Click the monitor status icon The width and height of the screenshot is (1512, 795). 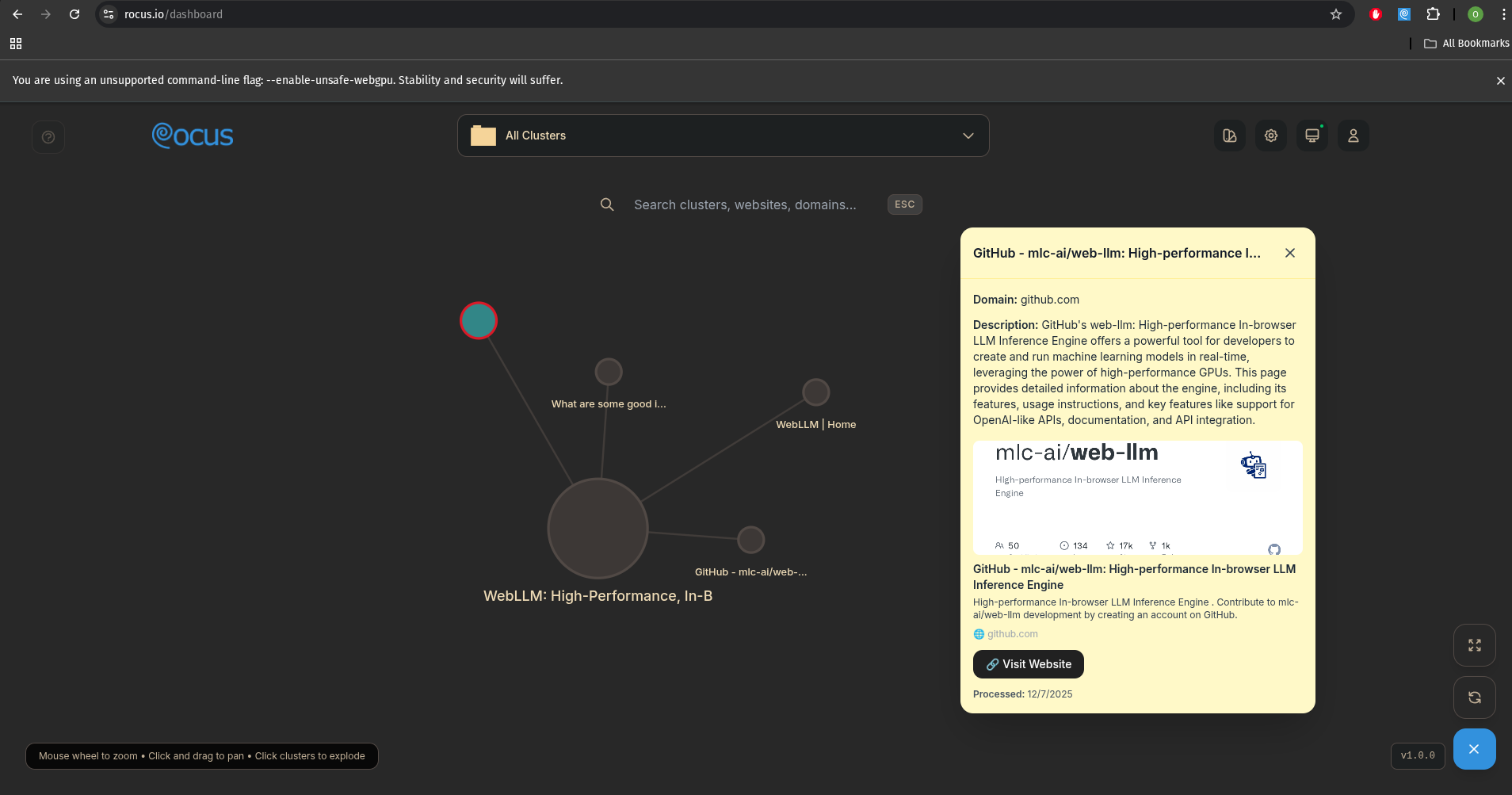tap(1312, 136)
